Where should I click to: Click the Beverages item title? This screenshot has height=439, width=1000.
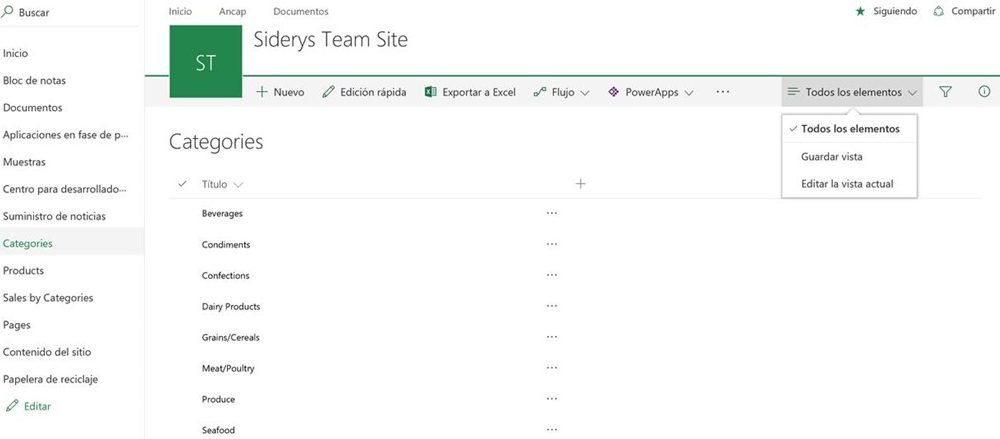coord(222,214)
